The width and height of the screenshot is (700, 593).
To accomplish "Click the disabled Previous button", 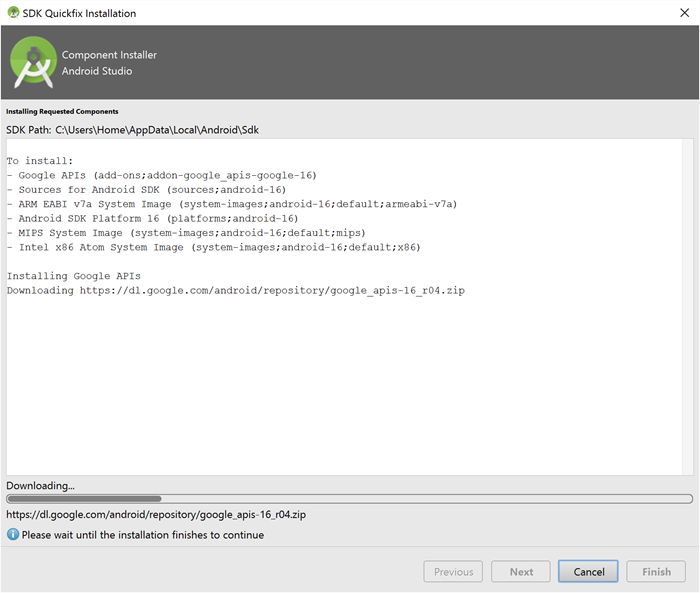I will tap(453, 572).
